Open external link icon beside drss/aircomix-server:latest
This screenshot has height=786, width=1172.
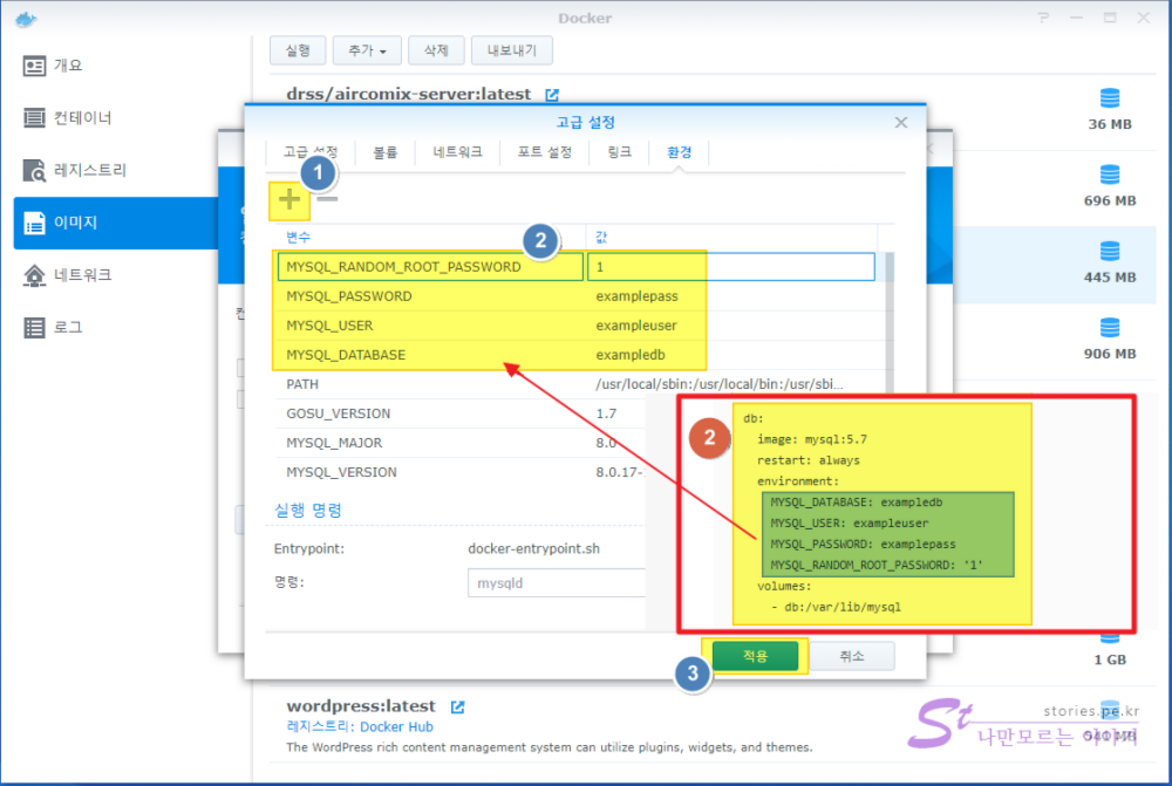click(x=552, y=94)
